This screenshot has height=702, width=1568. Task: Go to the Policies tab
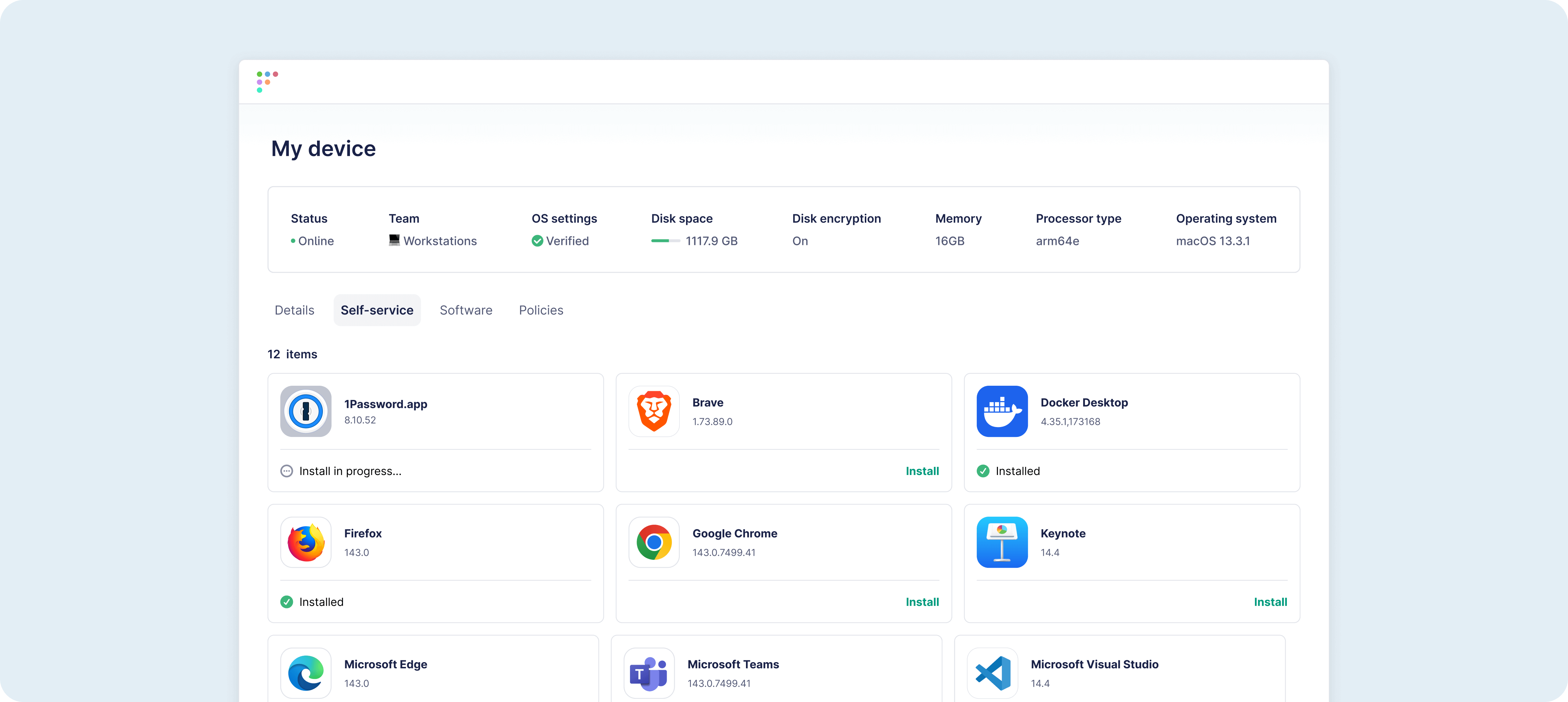(x=540, y=310)
